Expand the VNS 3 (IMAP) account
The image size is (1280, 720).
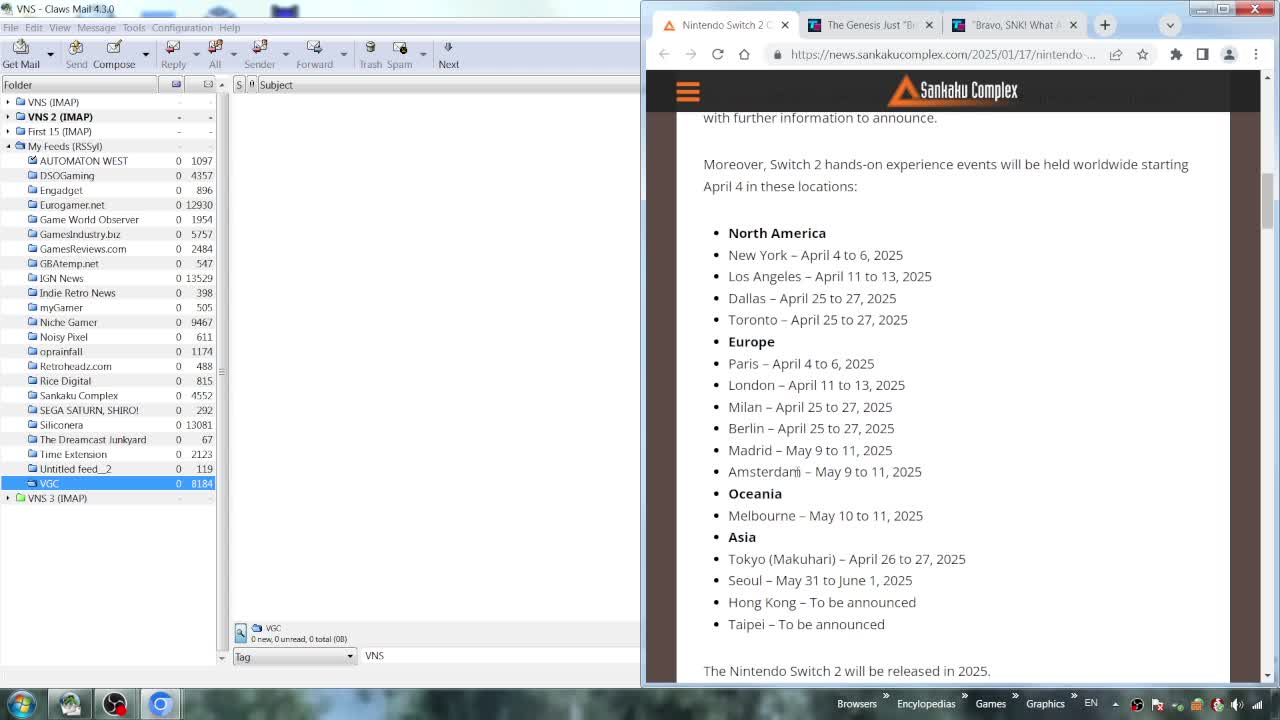(8, 498)
